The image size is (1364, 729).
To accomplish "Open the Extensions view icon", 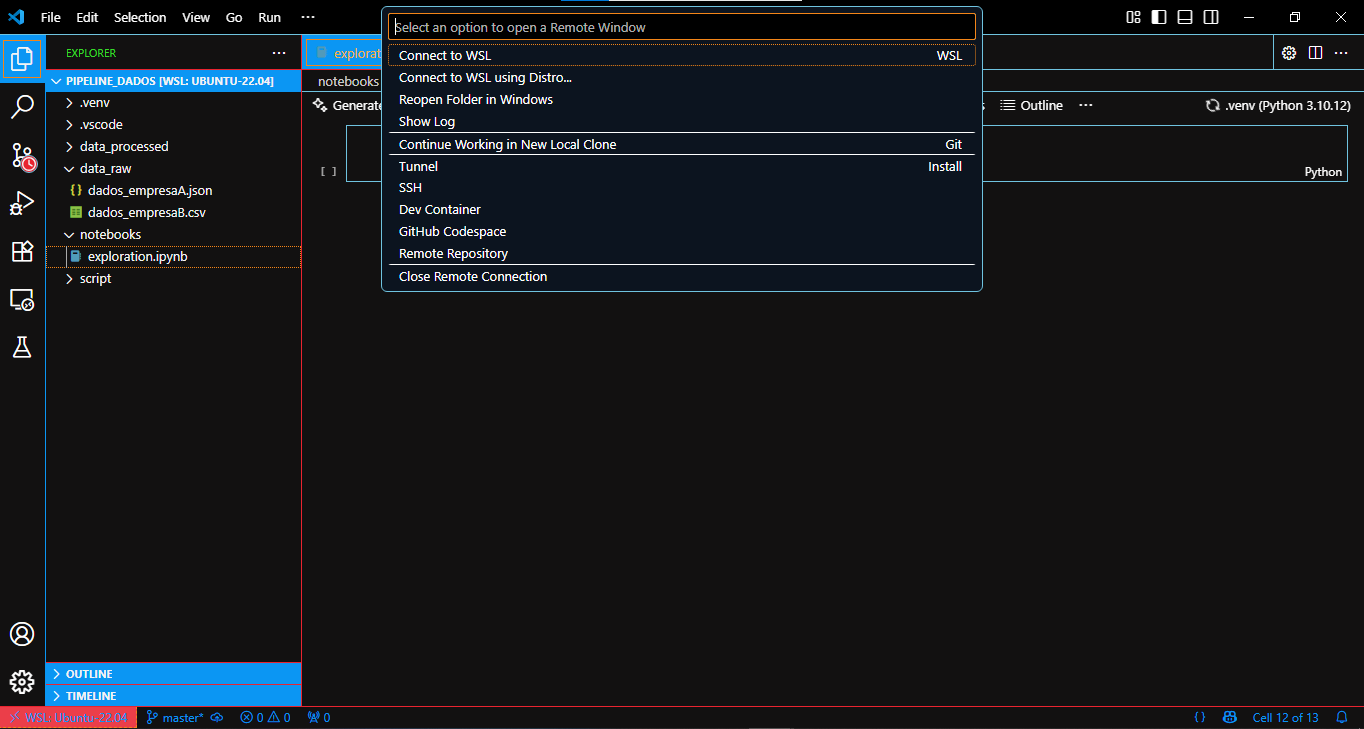I will tap(22, 251).
